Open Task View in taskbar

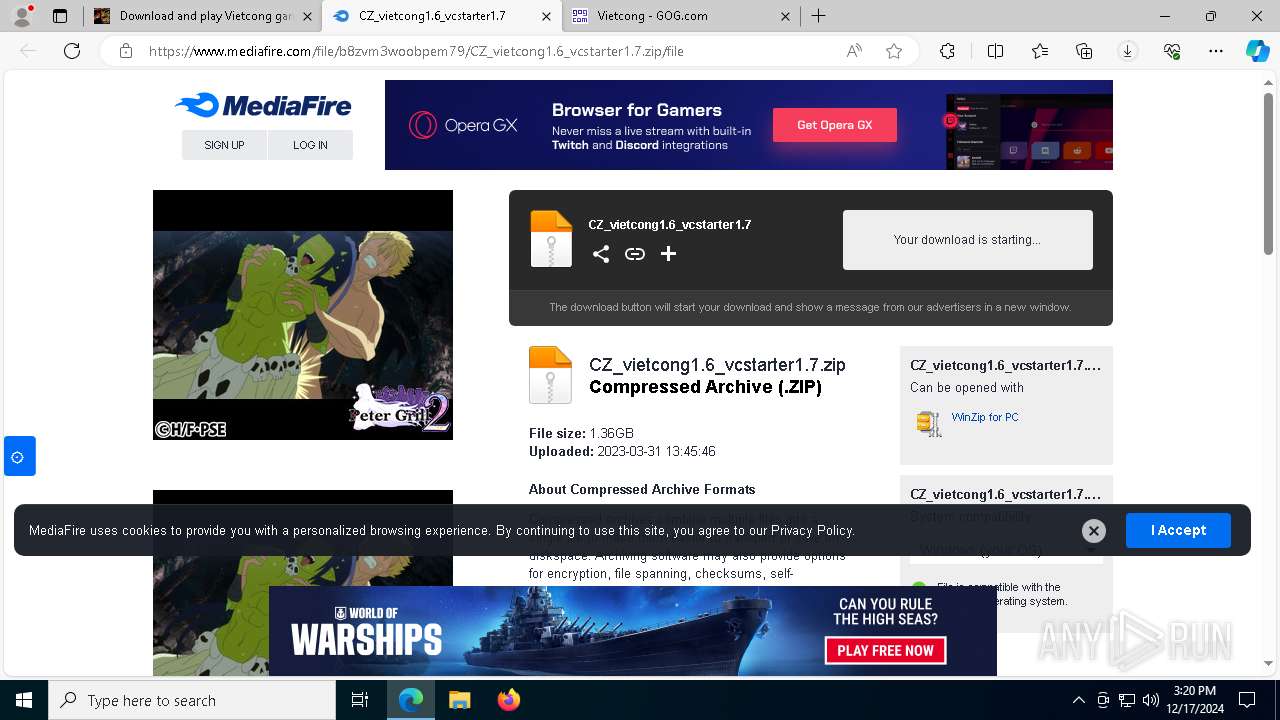[x=360, y=700]
